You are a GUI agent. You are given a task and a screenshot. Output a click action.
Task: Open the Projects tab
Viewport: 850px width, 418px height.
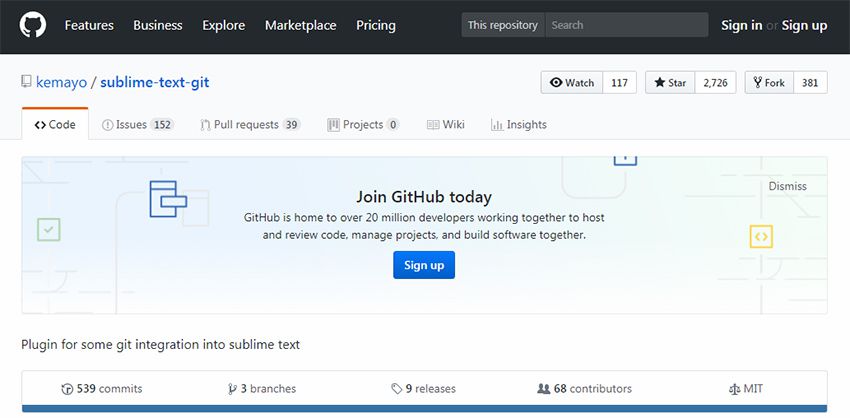362,125
